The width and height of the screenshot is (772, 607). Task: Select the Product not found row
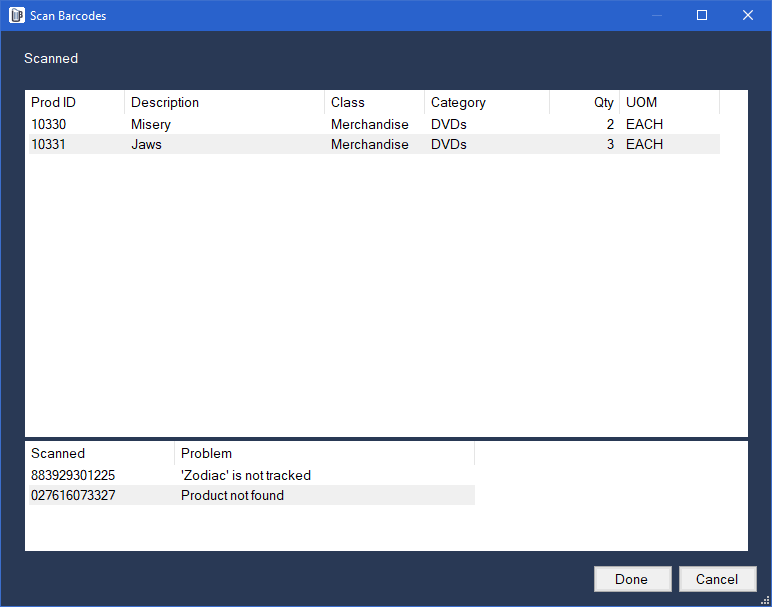(x=252, y=495)
